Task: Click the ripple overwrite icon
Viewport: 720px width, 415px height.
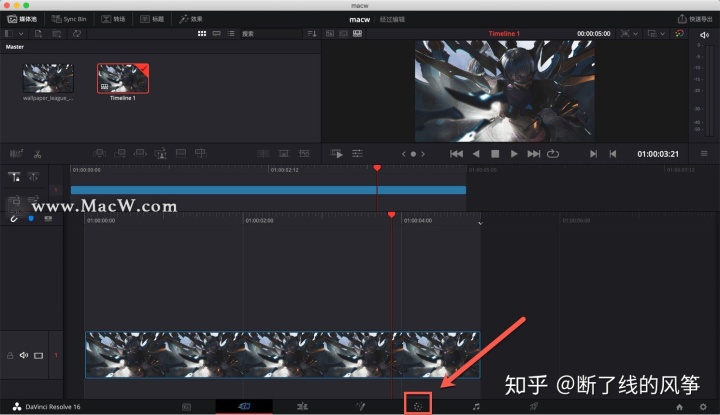Action: 140,153
